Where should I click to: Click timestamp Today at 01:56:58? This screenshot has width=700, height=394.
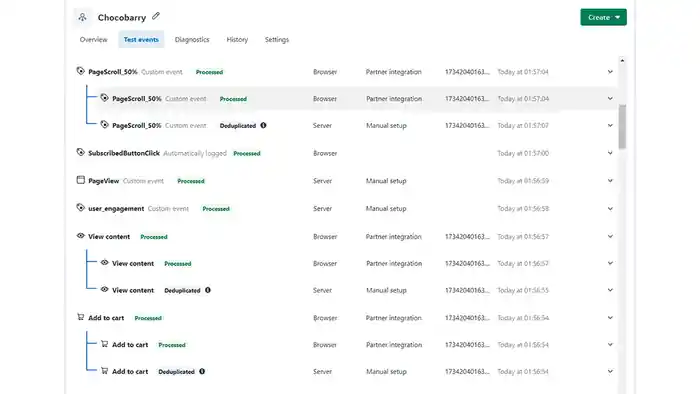click(523, 208)
